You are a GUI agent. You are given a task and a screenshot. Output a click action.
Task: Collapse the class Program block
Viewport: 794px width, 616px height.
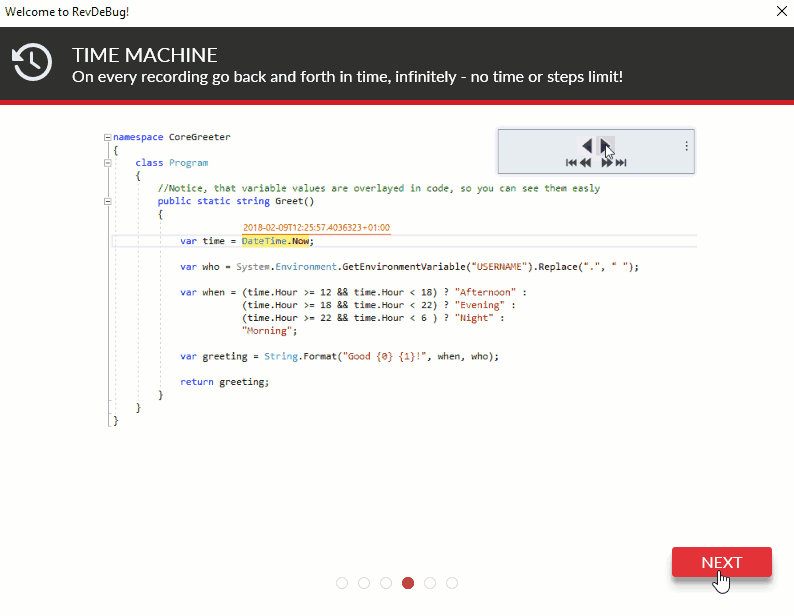[107, 163]
